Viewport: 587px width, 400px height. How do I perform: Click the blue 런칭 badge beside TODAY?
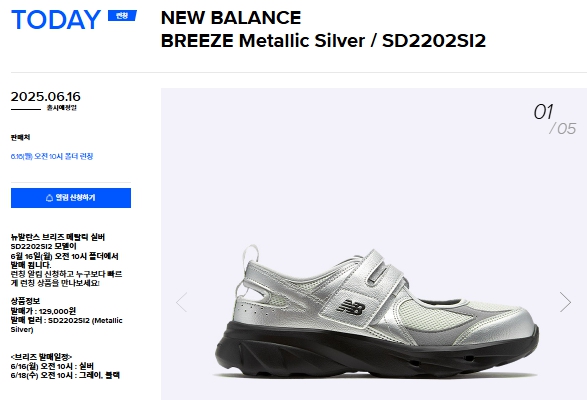point(122,15)
